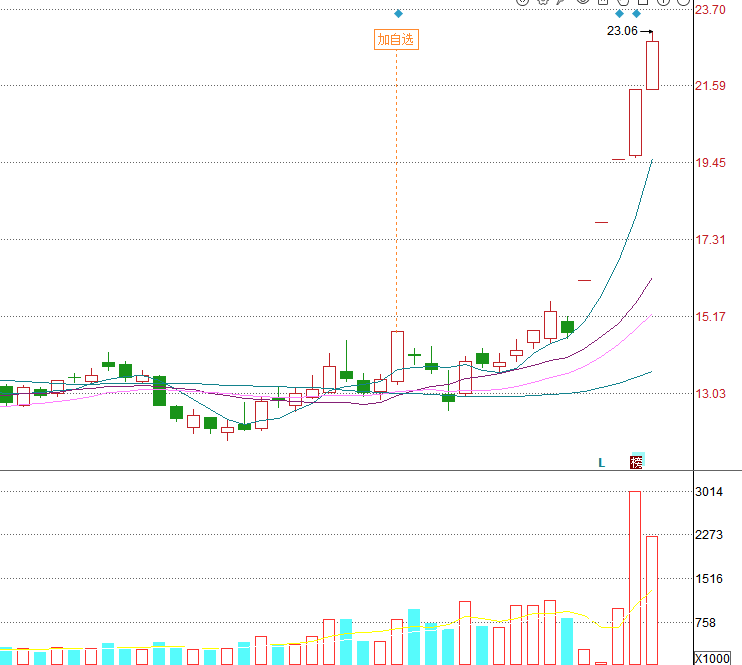Click the X1000 volume unit box
The width and height of the screenshot is (742, 665).
(712, 658)
